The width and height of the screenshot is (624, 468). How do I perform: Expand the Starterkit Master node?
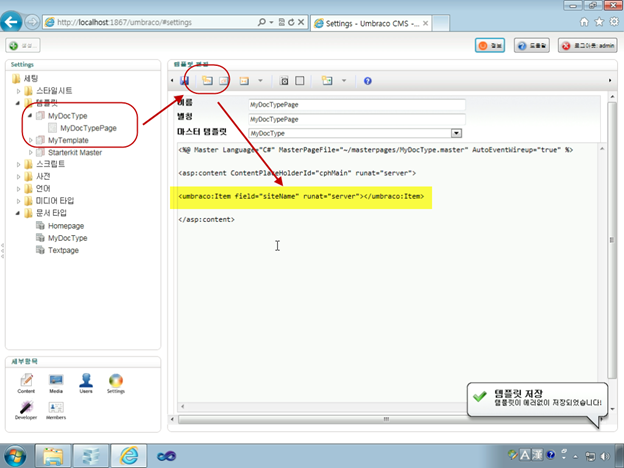point(31,152)
